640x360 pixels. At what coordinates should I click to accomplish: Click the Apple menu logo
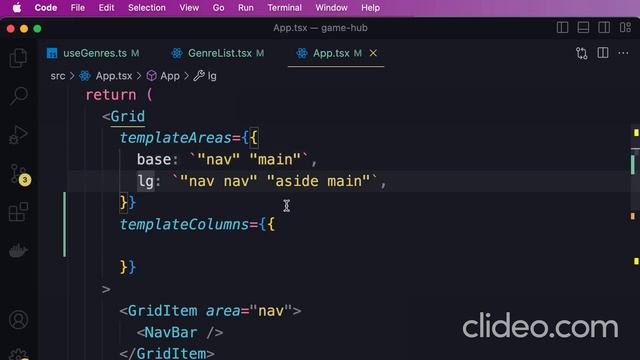(17, 8)
